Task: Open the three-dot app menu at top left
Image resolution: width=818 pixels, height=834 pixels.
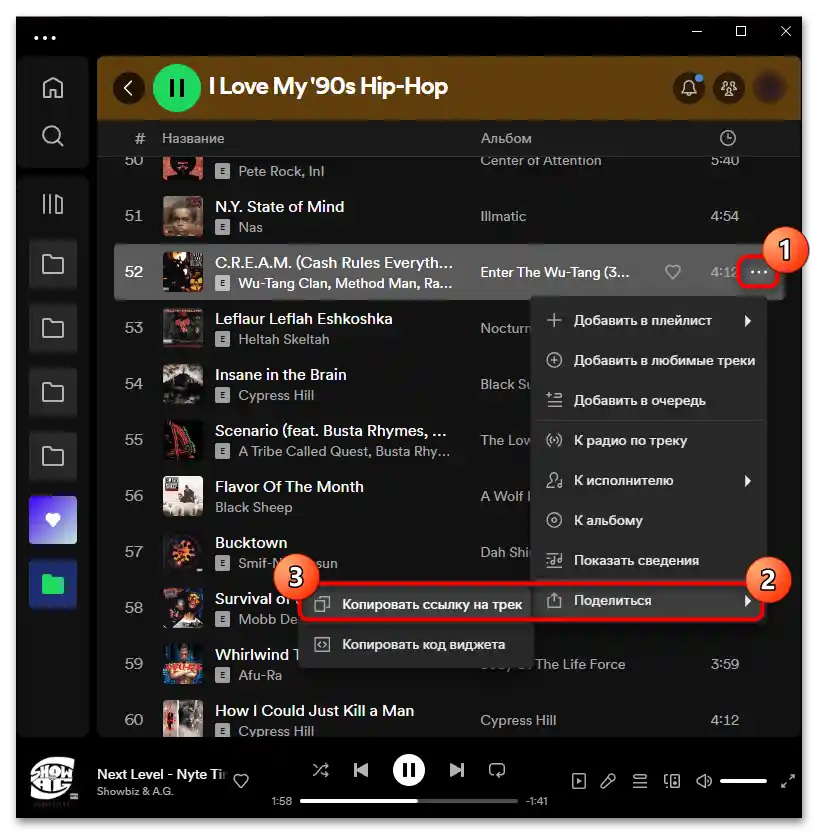Action: 45,38
